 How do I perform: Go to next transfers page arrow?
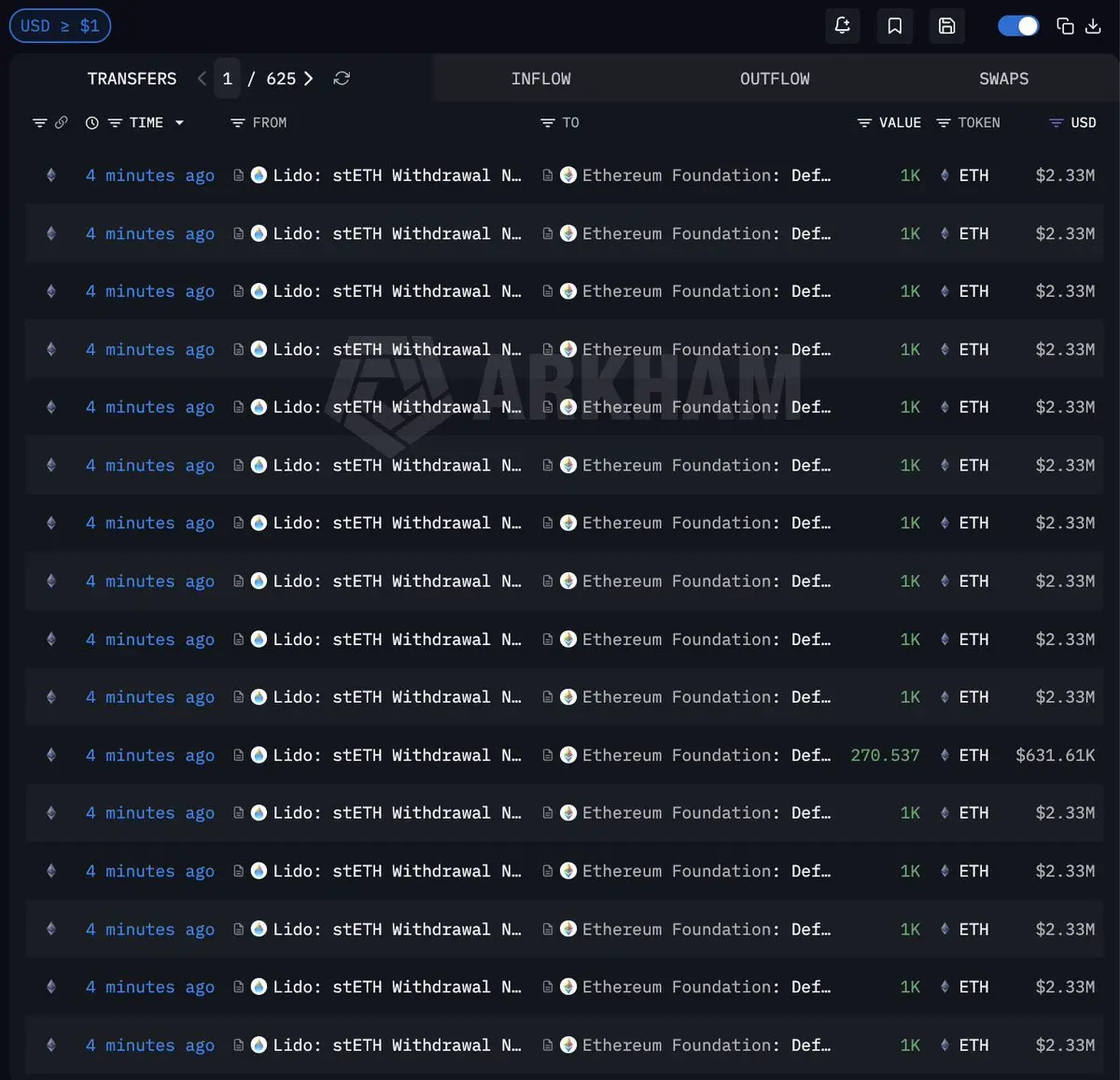point(309,78)
